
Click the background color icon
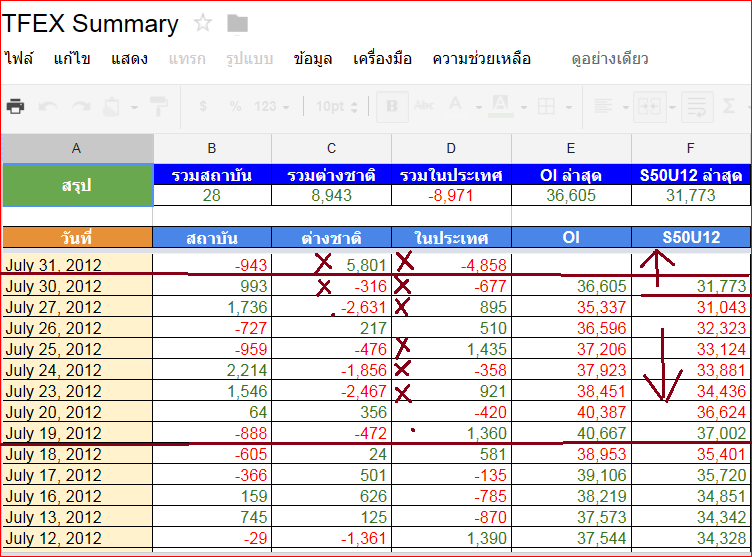pos(501,106)
